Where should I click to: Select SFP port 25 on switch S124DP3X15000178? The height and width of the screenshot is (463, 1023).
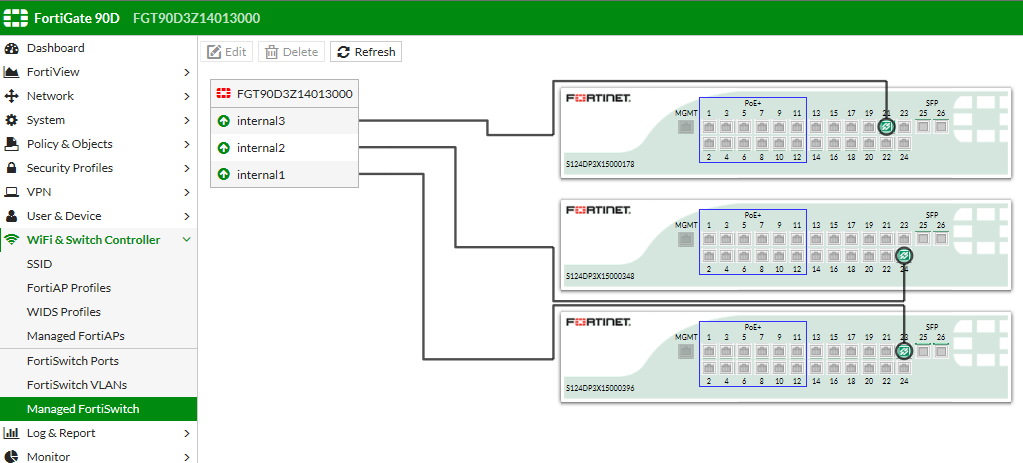[923, 127]
